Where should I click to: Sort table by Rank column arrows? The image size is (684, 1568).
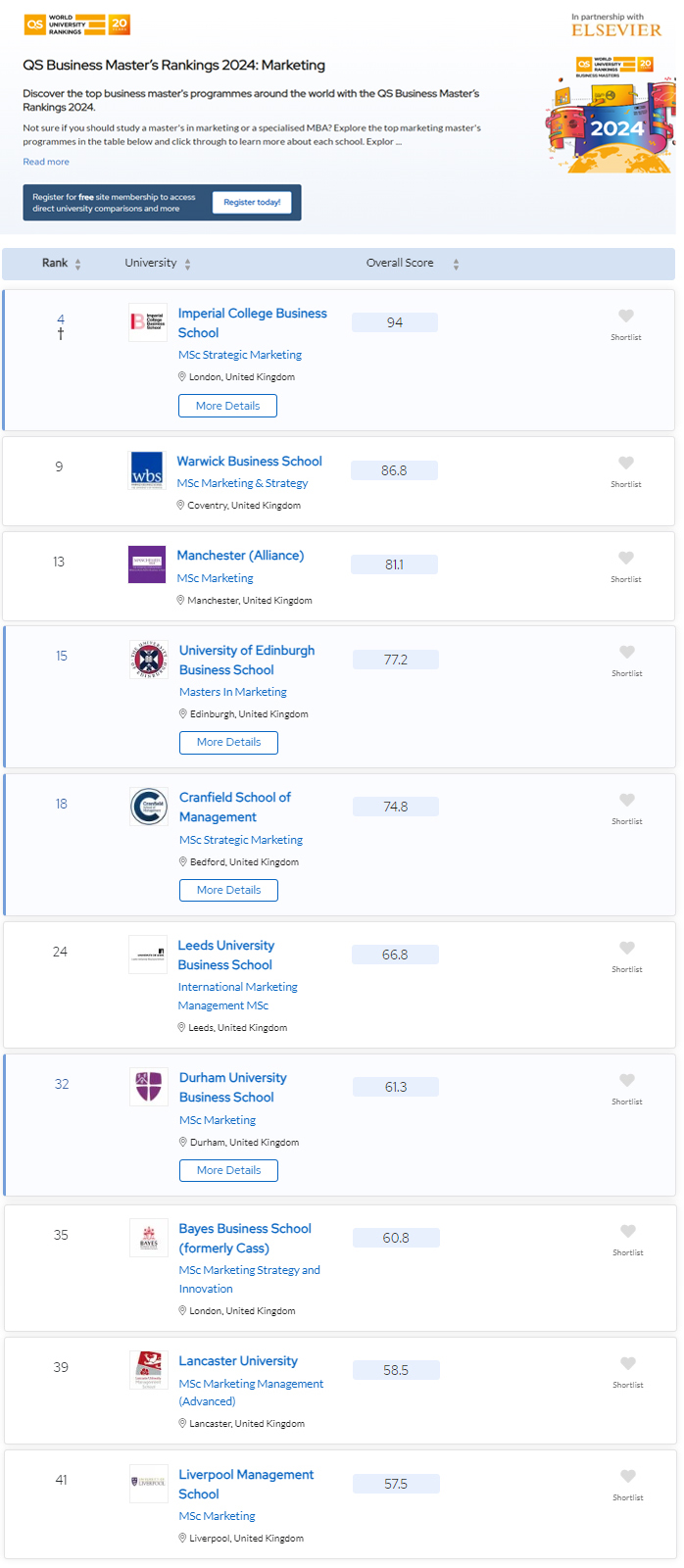[x=77, y=264]
